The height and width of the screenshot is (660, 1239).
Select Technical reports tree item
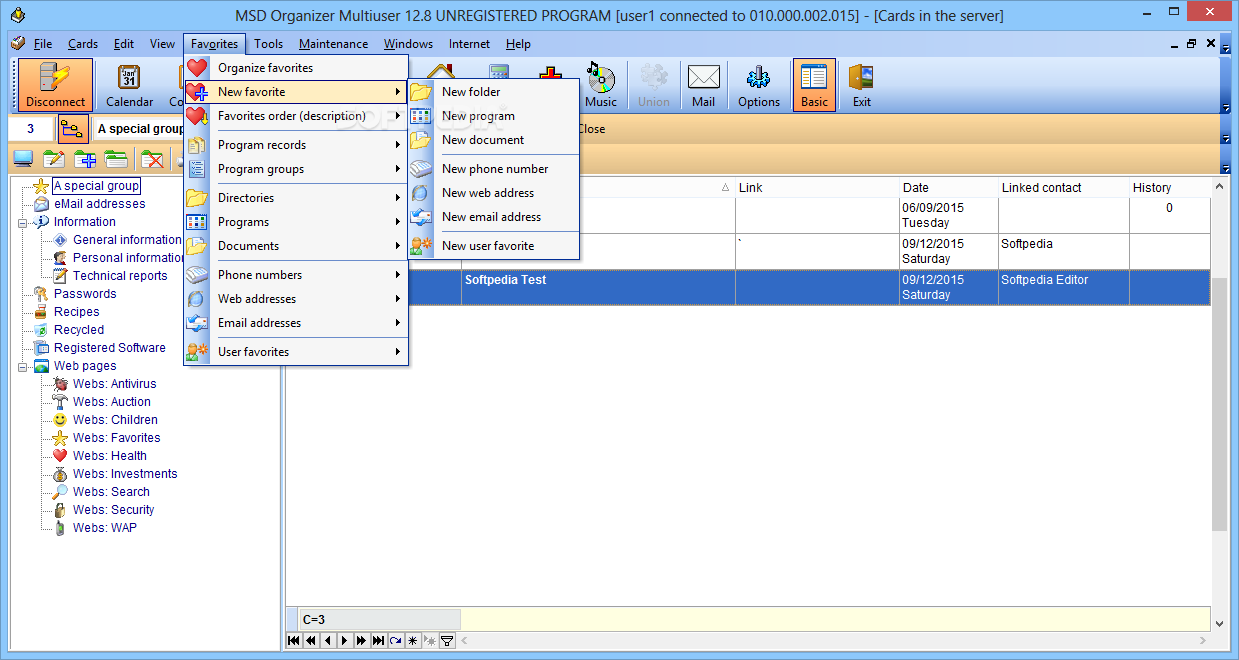point(120,276)
